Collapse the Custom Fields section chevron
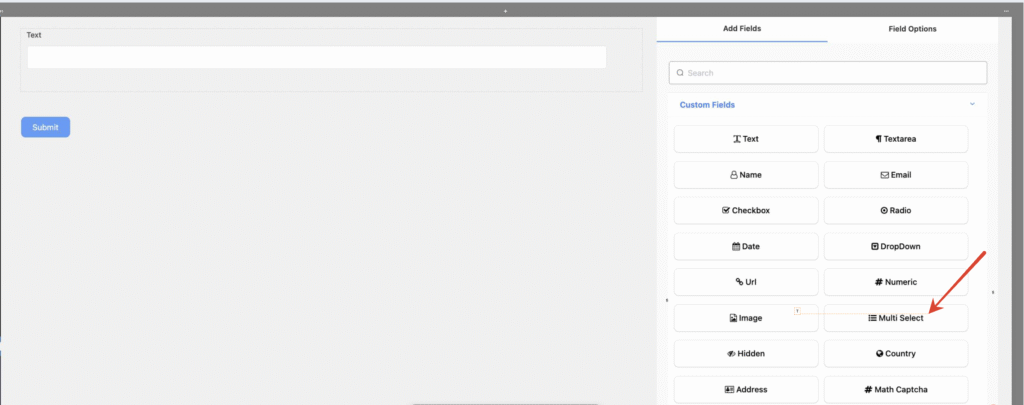 pos(971,104)
